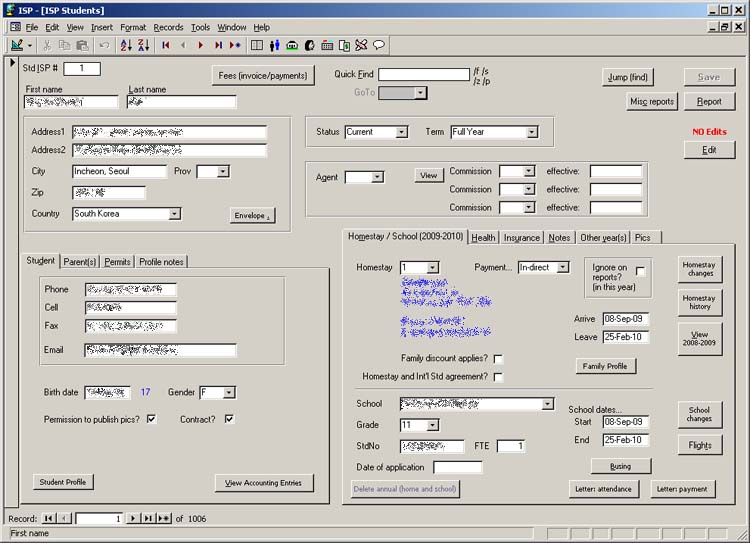Click the speech bubble toolbar icon
Image resolution: width=750 pixels, height=543 pixels.
pyautogui.click(x=379, y=45)
